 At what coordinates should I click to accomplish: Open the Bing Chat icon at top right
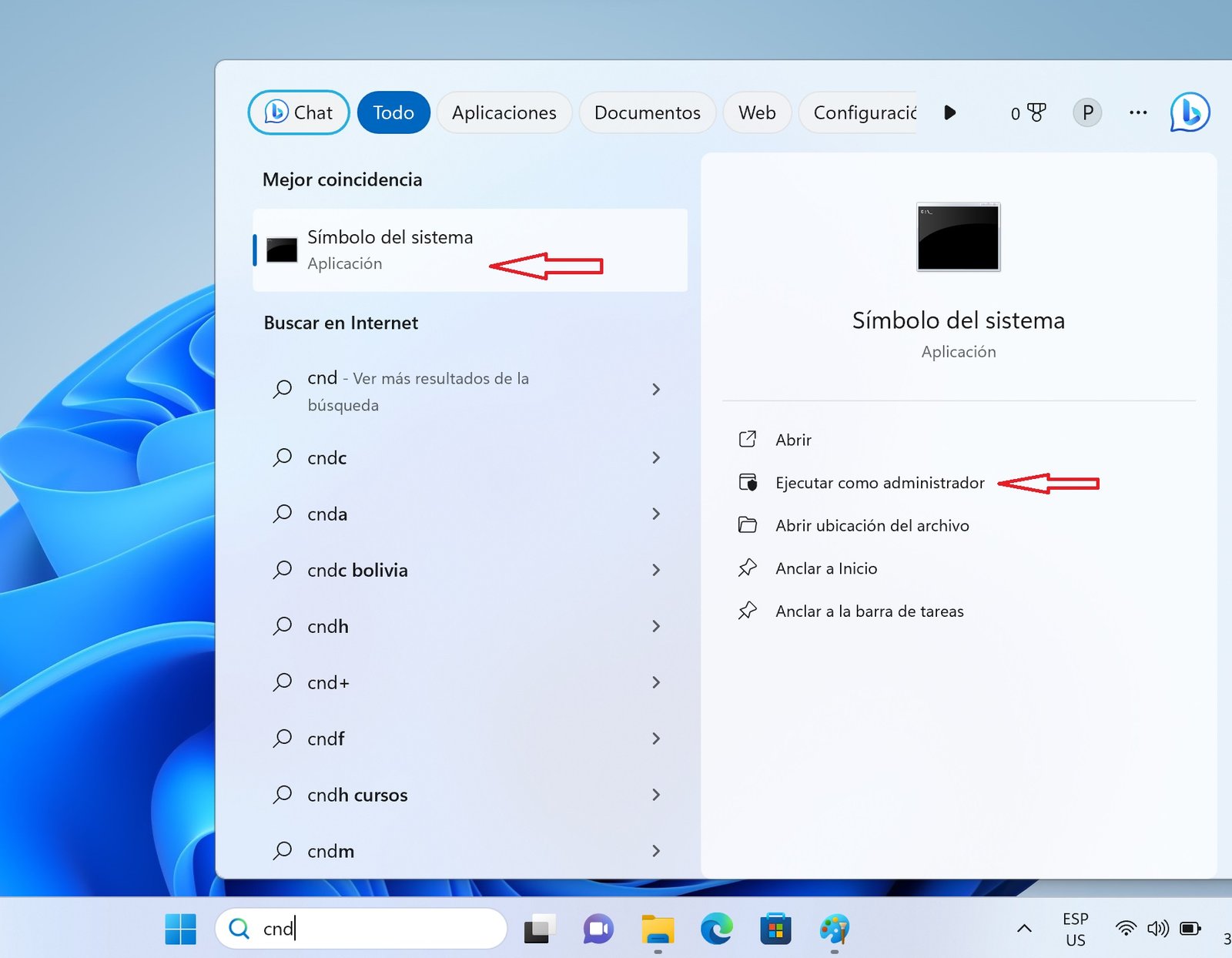click(x=1190, y=112)
